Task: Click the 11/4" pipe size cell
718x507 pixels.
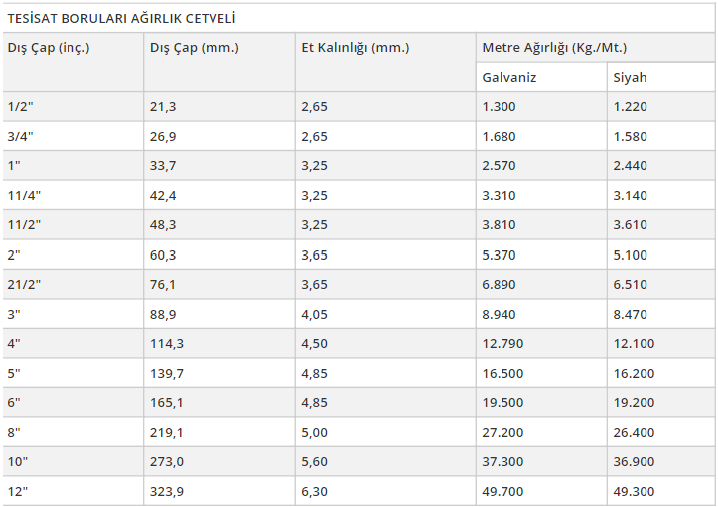Action: (x=73, y=196)
